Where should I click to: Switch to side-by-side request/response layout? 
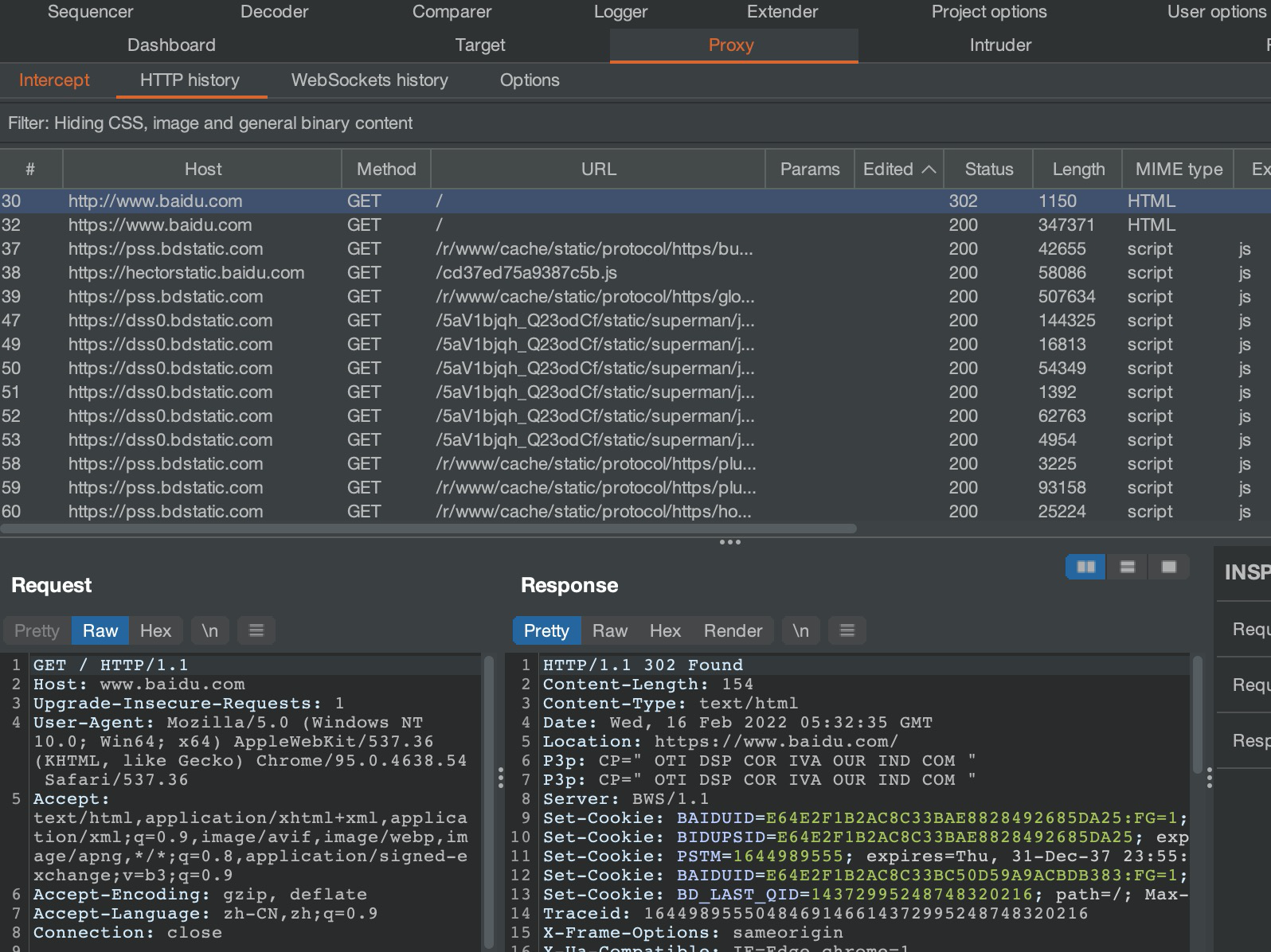click(1085, 567)
